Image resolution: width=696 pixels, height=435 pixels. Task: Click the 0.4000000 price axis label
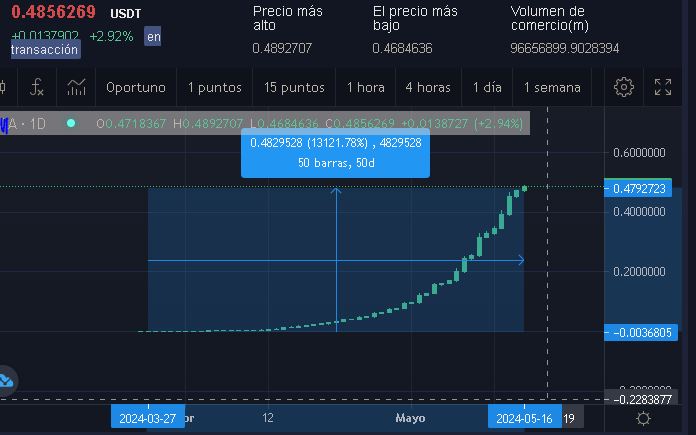coord(639,212)
